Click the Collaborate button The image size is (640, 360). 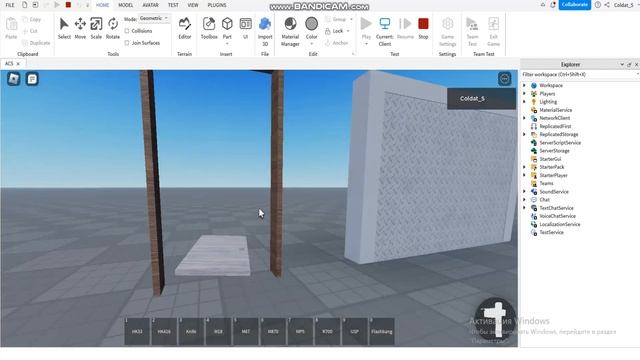click(x=575, y=5)
